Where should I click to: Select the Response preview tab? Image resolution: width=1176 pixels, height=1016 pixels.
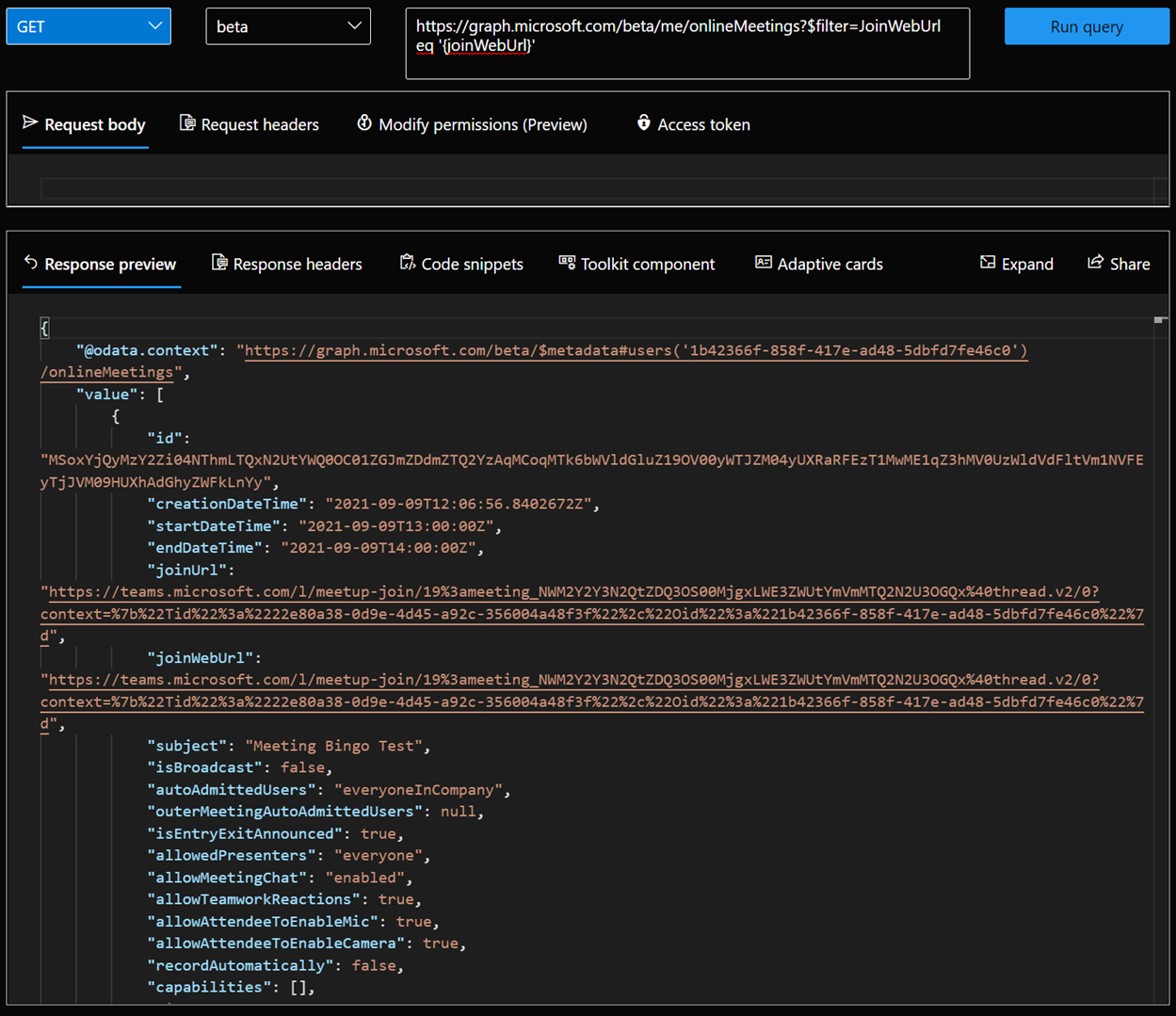[x=101, y=264]
